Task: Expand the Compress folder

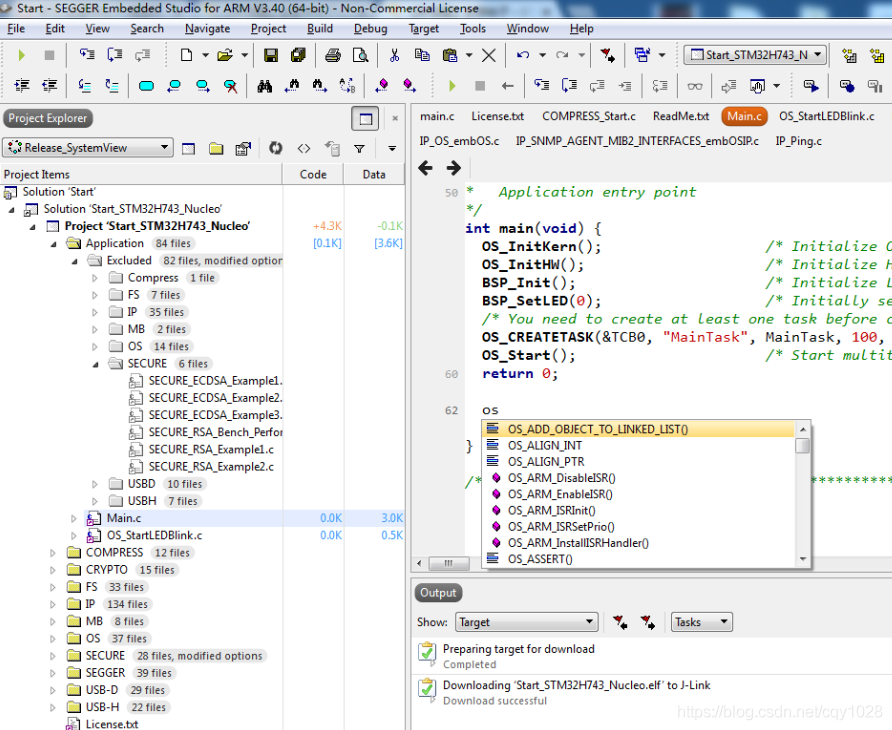Action: coord(95,278)
